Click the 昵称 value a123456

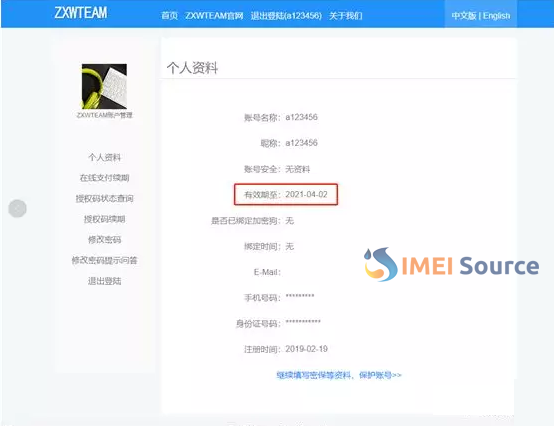click(x=301, y=143)
